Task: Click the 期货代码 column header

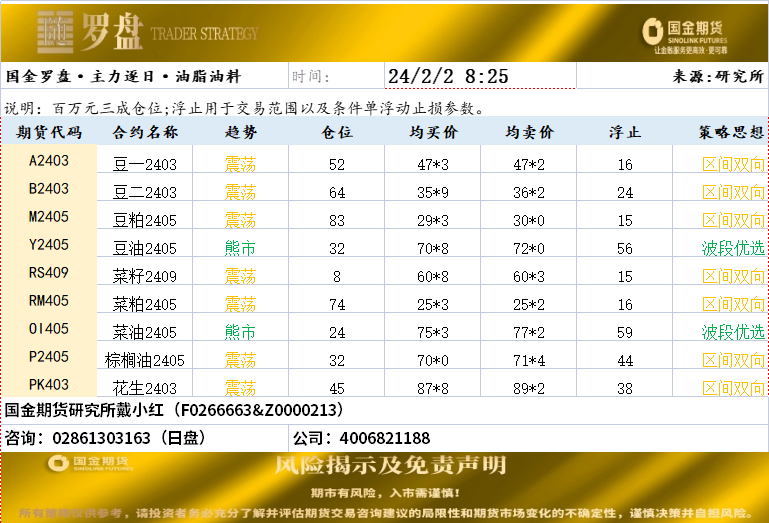Action: (x=49, y=132)
